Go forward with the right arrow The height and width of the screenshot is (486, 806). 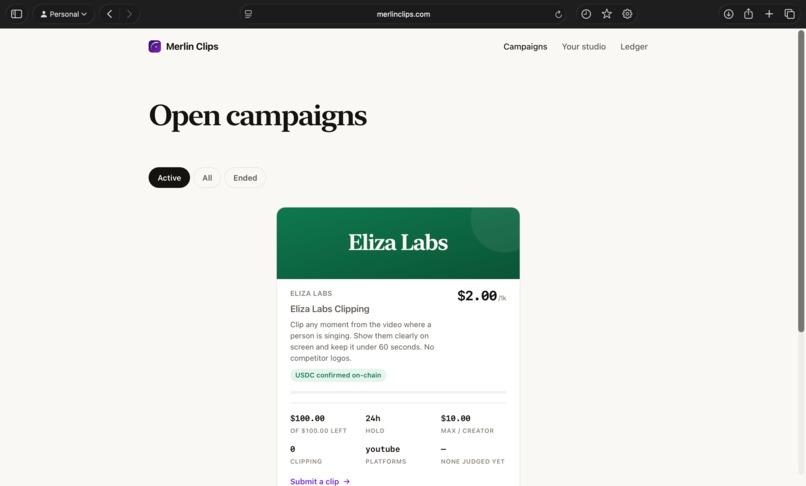pos(129,14)
